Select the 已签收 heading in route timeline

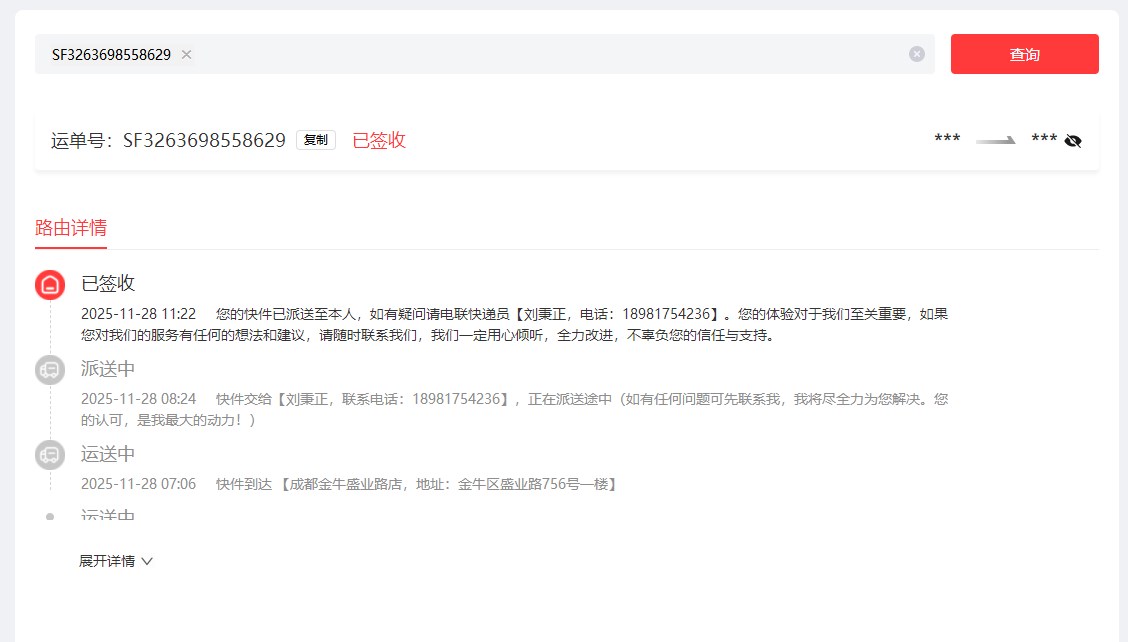point(108,283)
